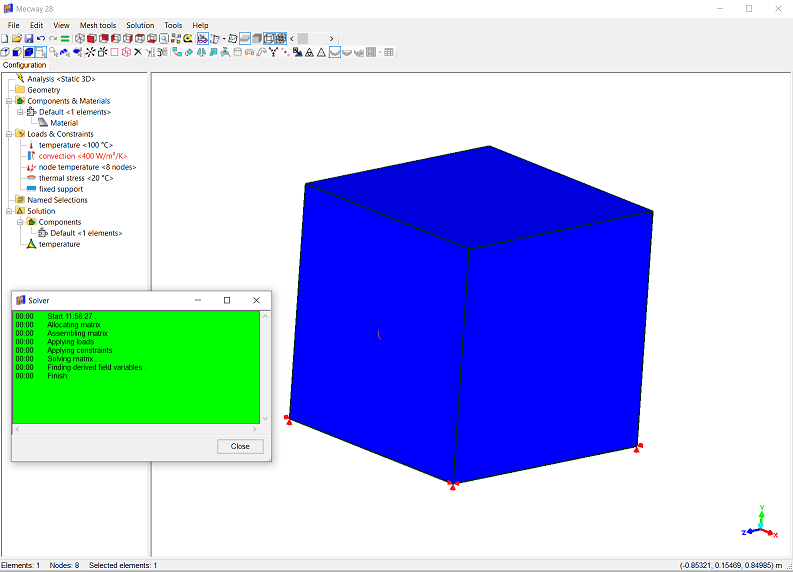Close the Solver dialog with Close button
Screen dimensions: 793x572
[240, 446]
